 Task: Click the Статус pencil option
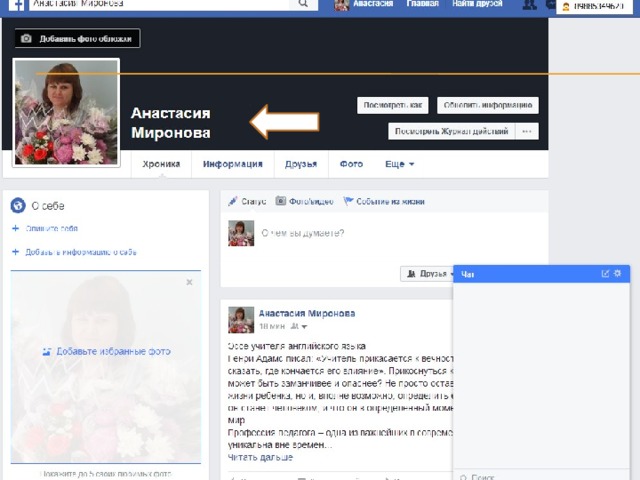(x=247, y=201)
